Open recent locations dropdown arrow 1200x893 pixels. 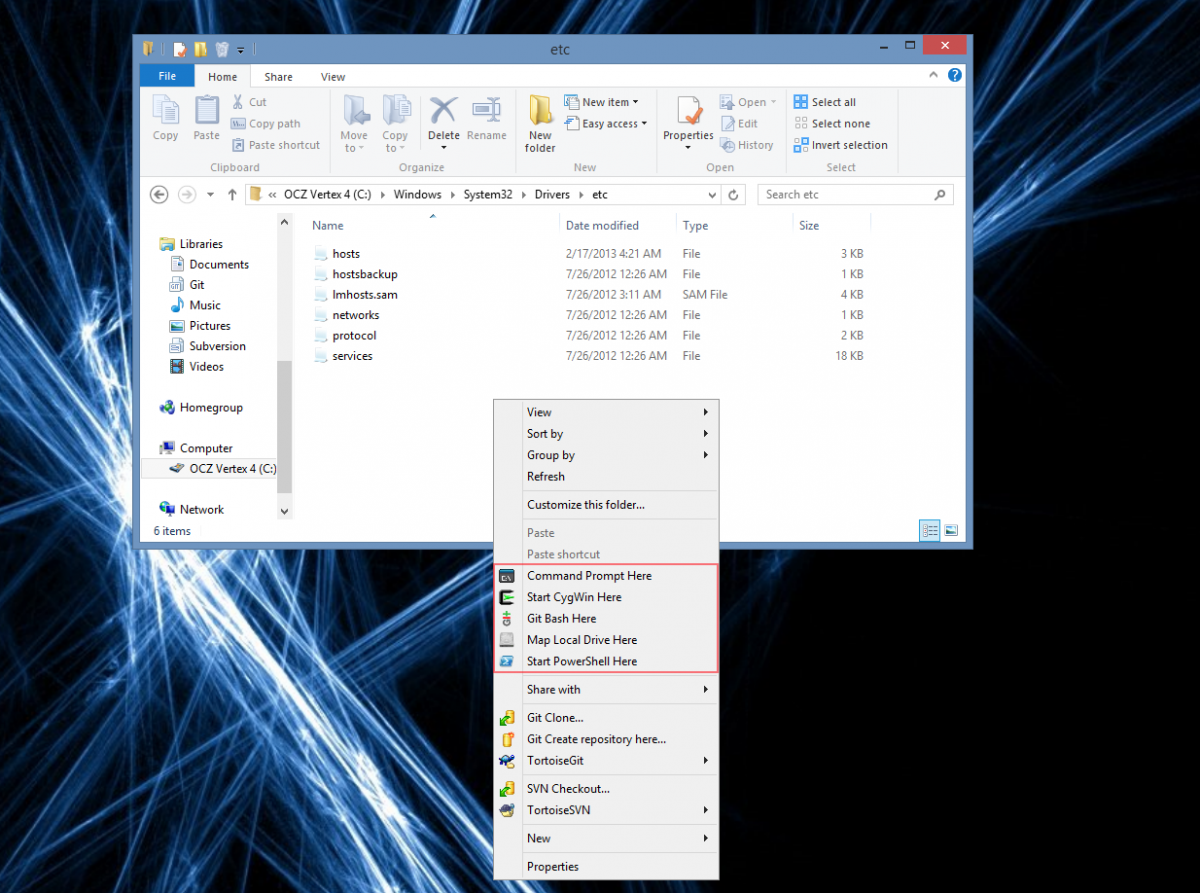[210, 195]
